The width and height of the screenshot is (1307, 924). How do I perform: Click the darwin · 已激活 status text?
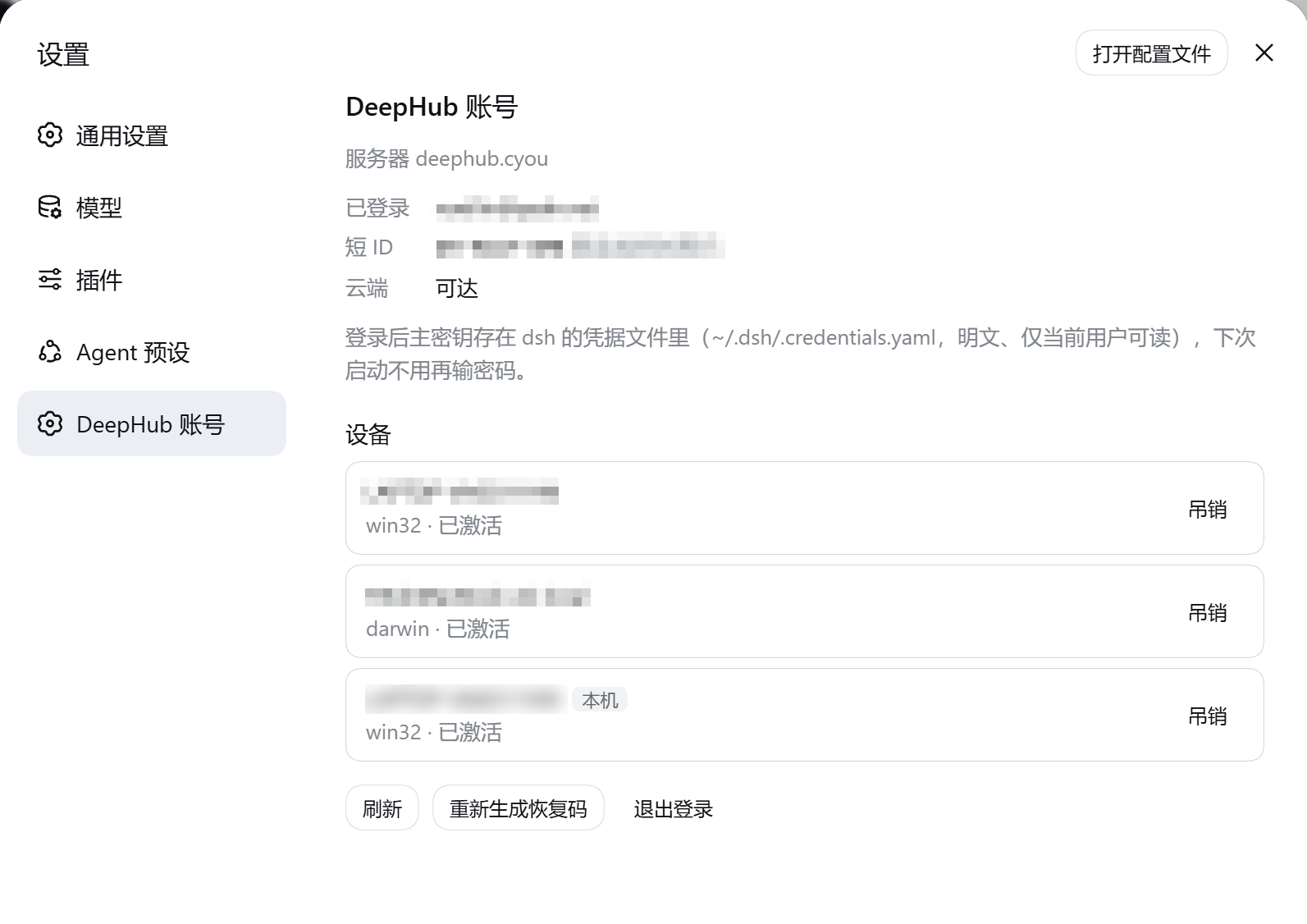pos(438,629)
